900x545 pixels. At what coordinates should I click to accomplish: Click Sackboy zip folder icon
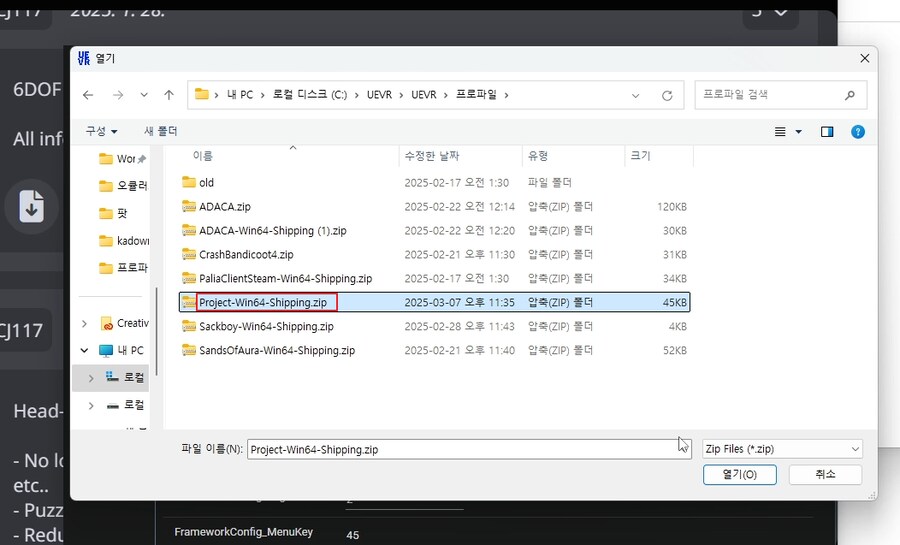[189, 326]
